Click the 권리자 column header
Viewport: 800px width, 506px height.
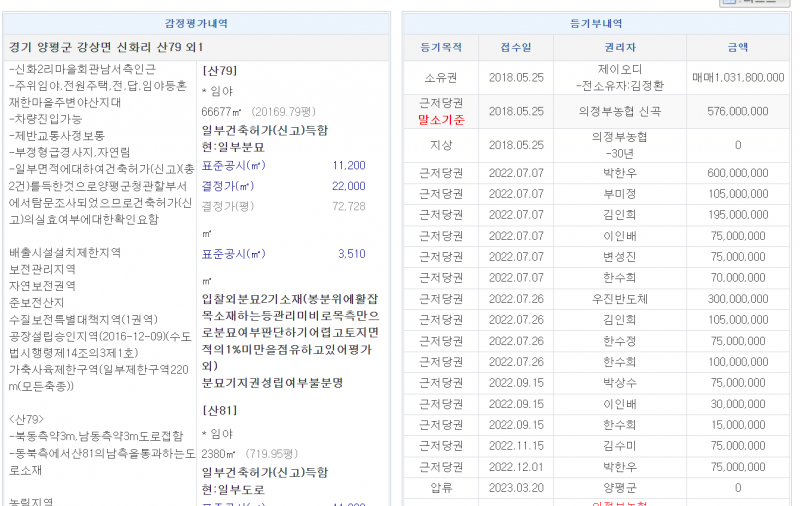coord(621,47)
